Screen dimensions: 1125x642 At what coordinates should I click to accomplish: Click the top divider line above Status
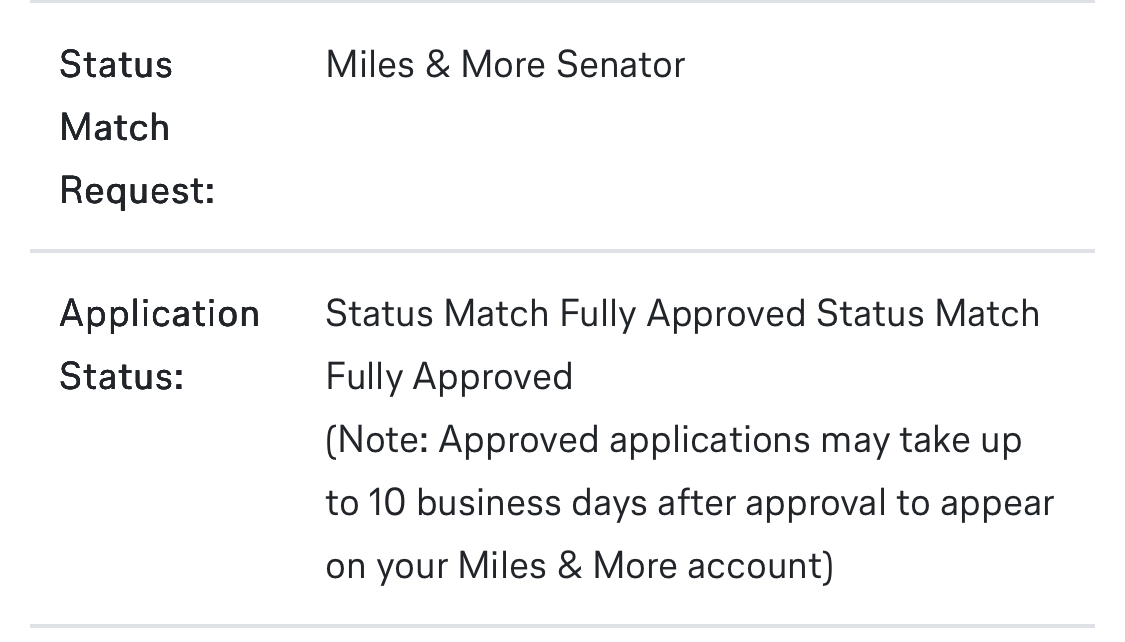tap(562, 2)
